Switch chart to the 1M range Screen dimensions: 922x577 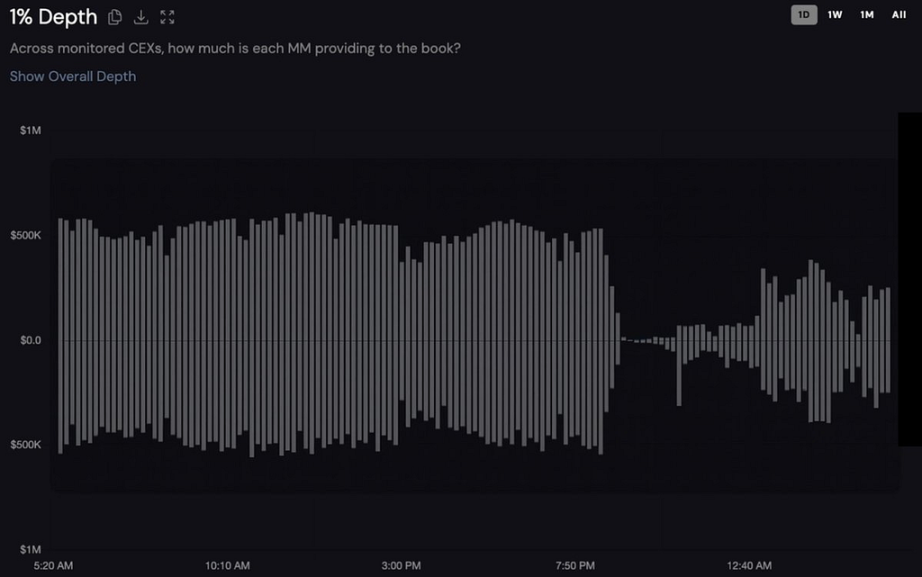[x=867, y=15]
